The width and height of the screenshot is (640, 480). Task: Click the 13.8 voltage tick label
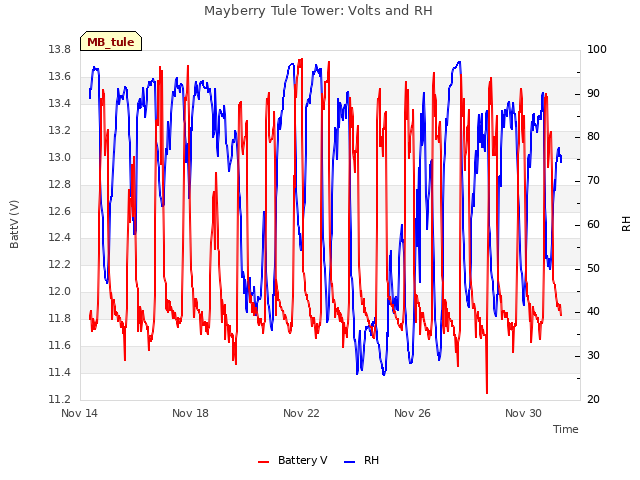tap(60, 50)
